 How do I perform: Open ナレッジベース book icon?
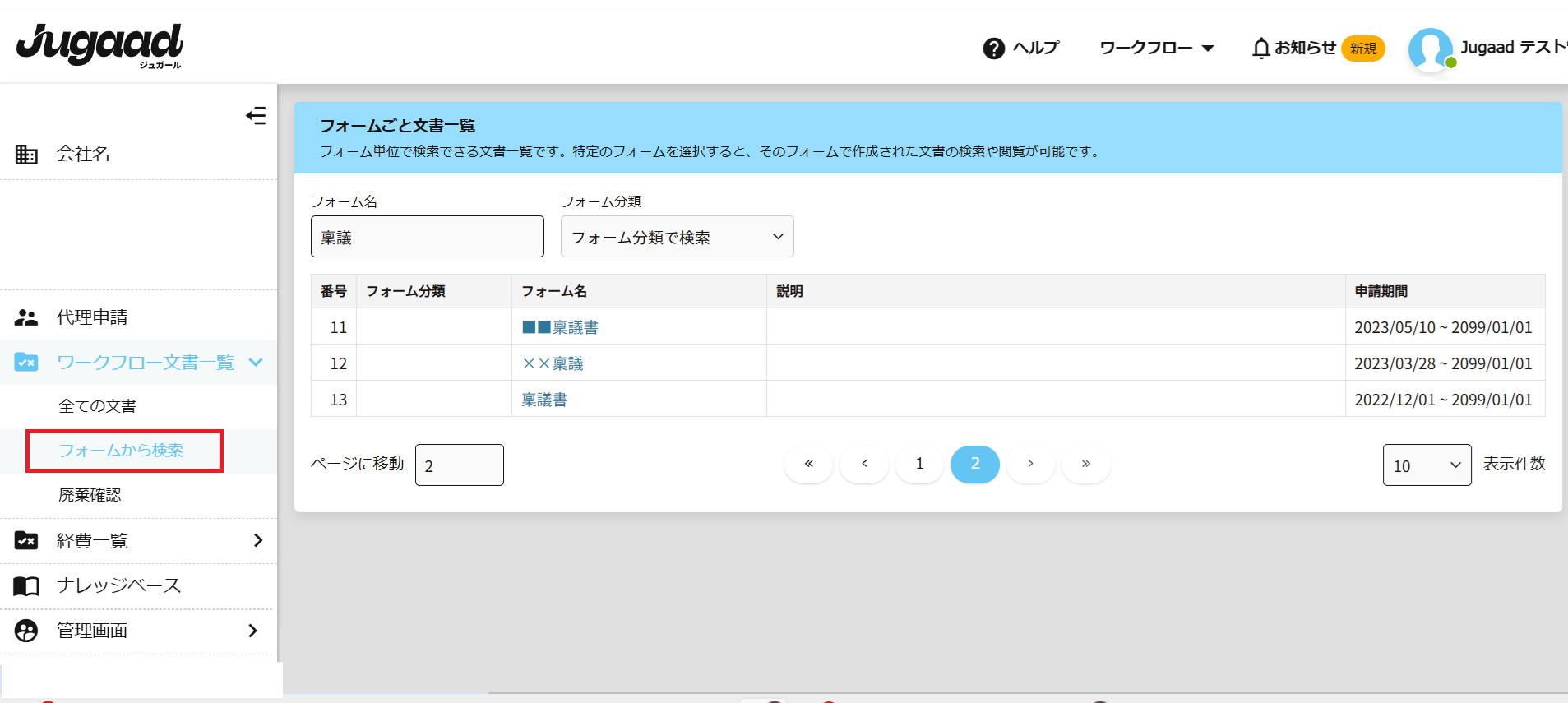(x=26, y=585)
